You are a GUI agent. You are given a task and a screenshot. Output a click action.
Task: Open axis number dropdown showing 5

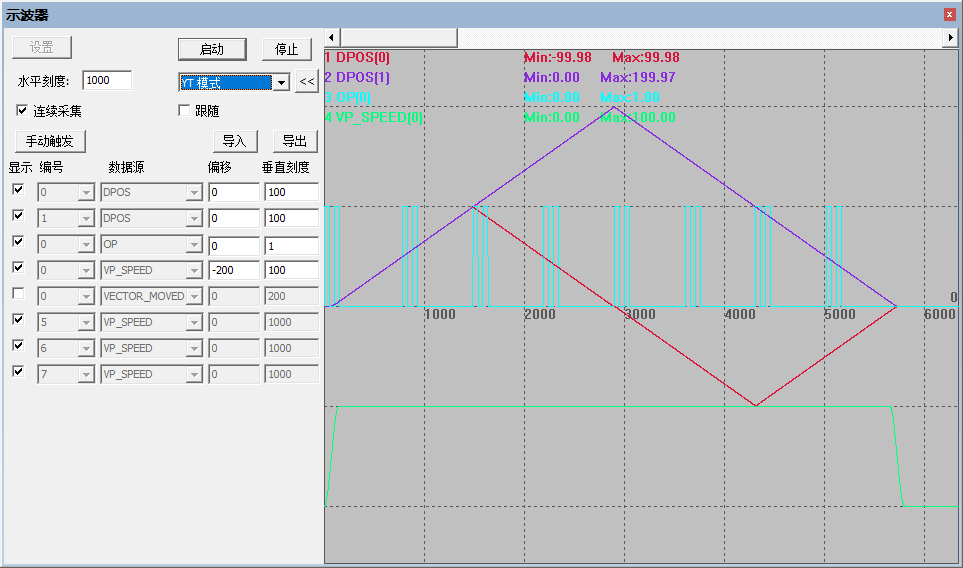pyautogui.click(x=86, y=322)
